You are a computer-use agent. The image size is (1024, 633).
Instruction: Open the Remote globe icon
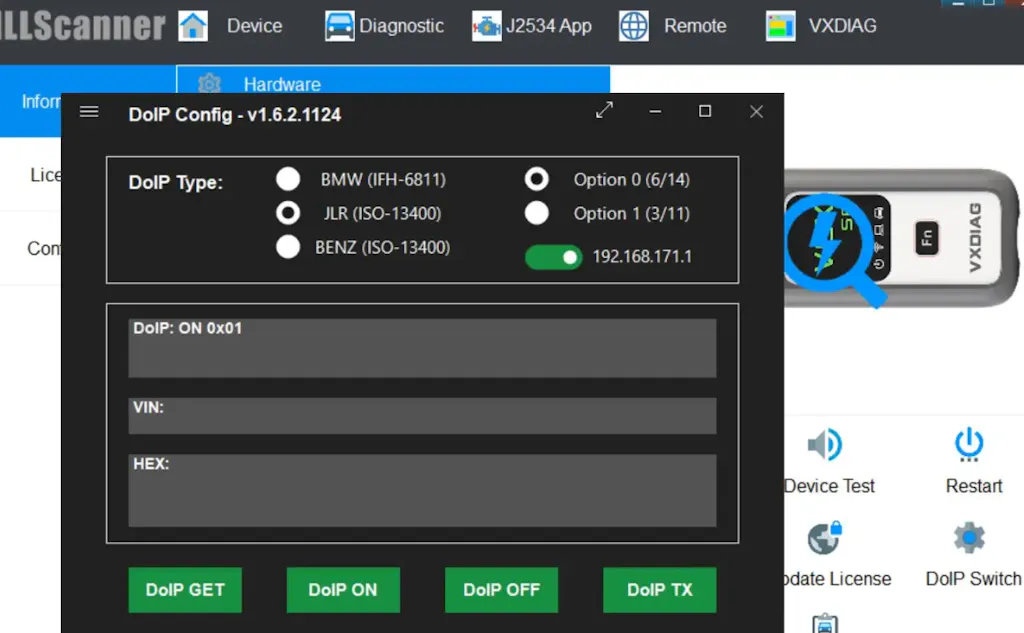point(634,26)
